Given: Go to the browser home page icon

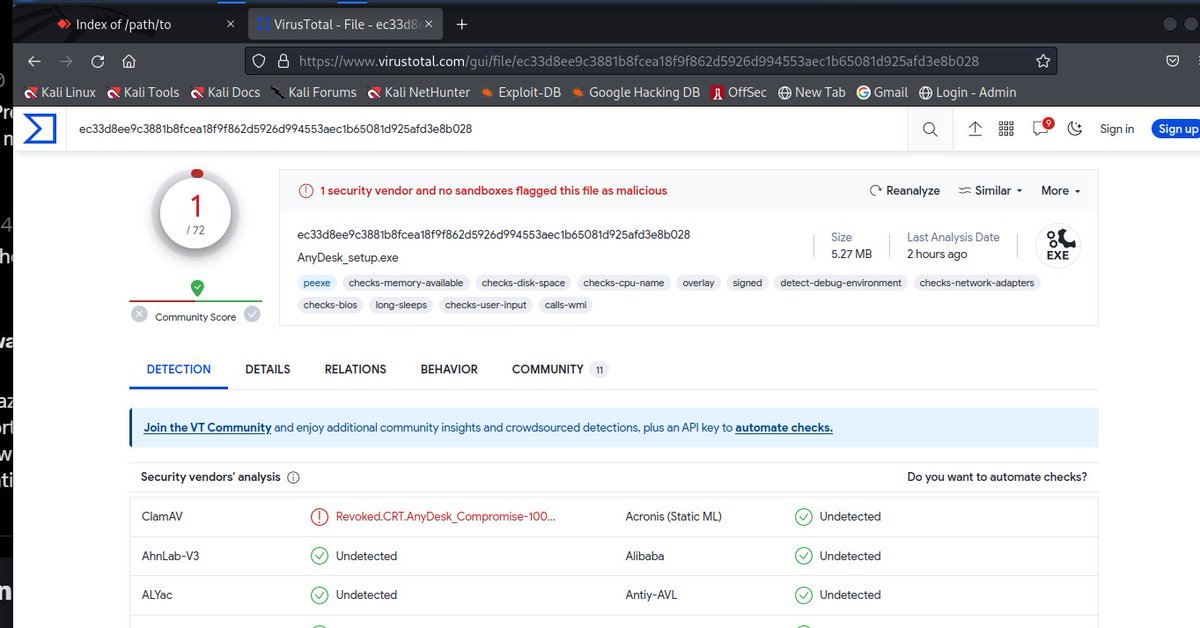Looking at the screenshot, I should [x=129, y=61].
